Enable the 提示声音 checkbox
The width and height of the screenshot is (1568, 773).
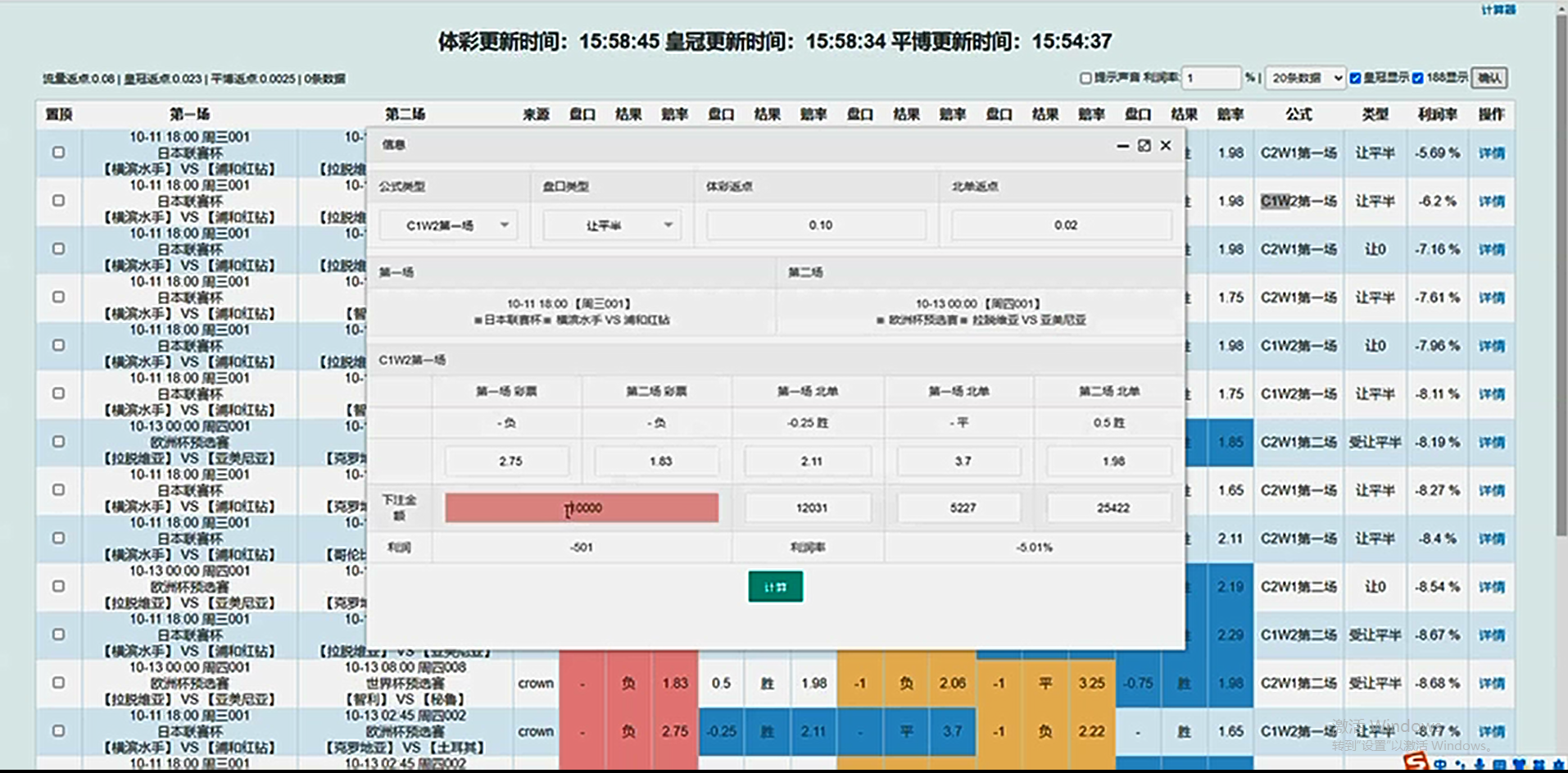tap(1085, 77)
